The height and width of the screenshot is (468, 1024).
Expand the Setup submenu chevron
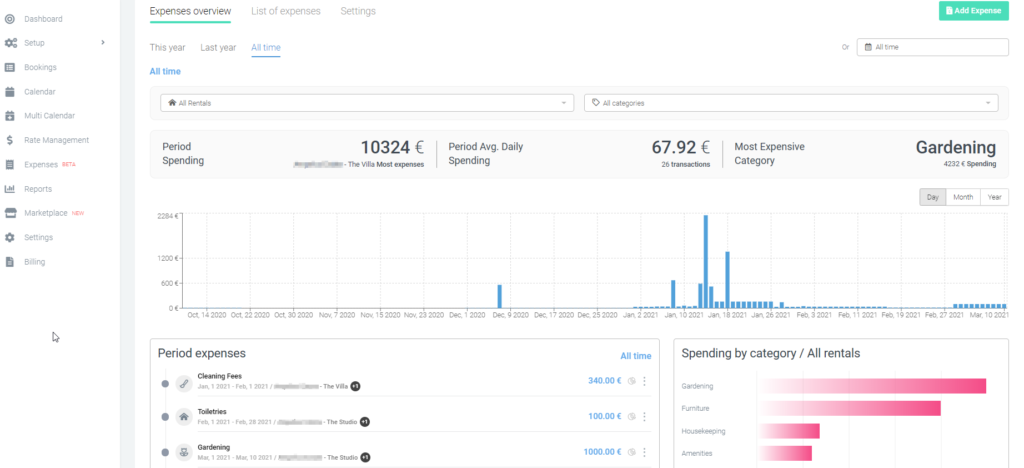tap(103, 43)
